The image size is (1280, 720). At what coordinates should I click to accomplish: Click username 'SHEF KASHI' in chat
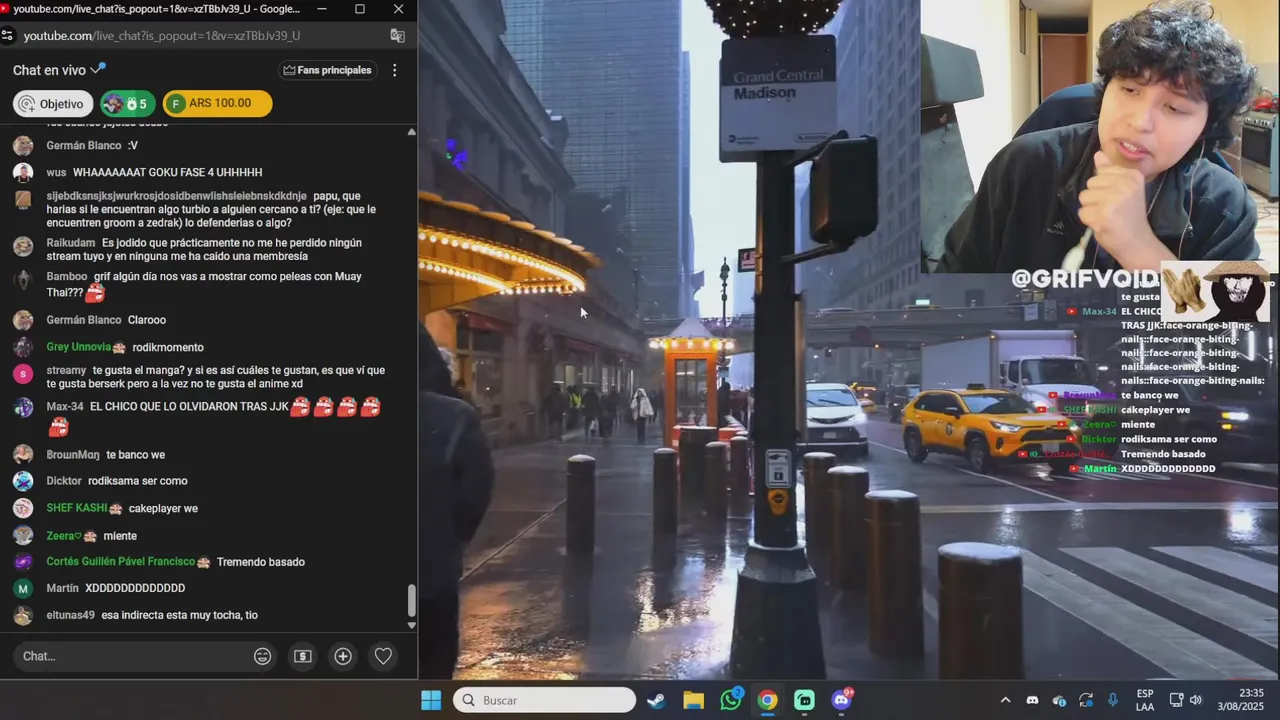[76, 508]
